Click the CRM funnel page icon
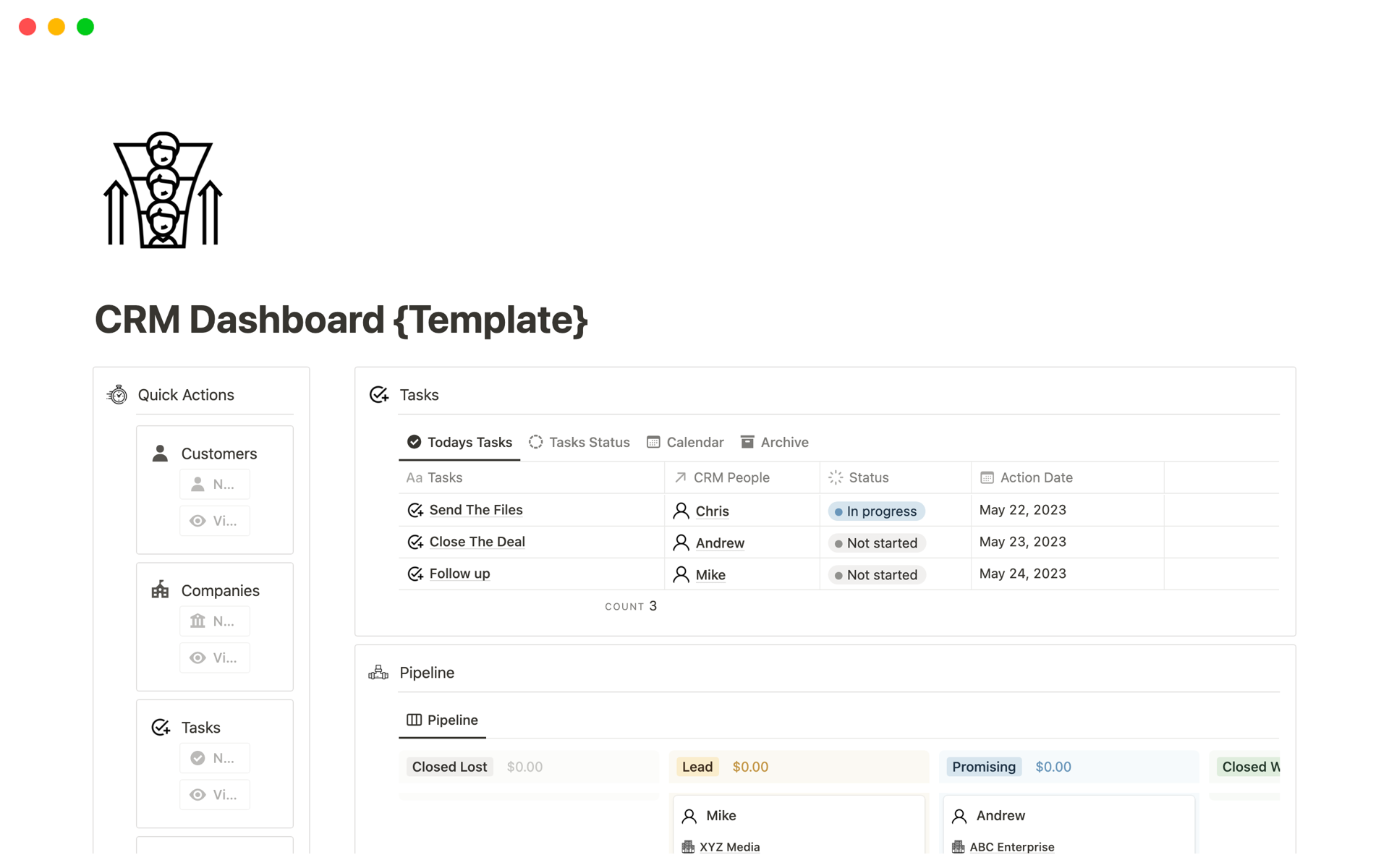Image resolution: width=1389 pixels, height=868 pixels. coord(163,190)
